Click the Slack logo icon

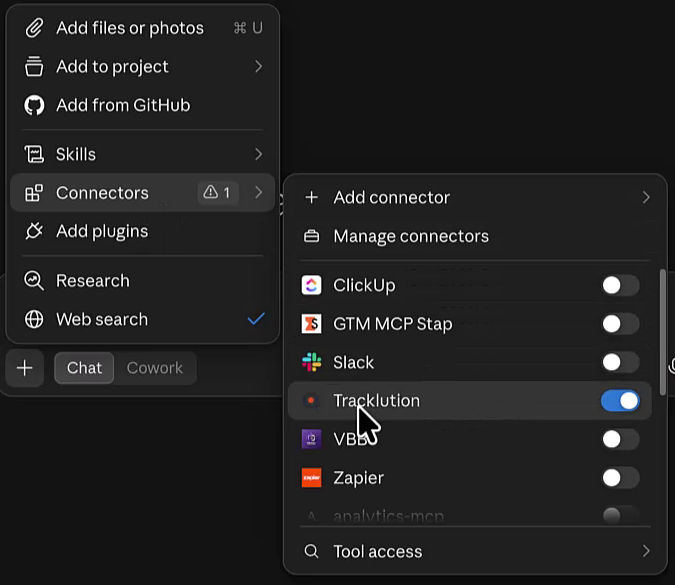click(312, 362)
